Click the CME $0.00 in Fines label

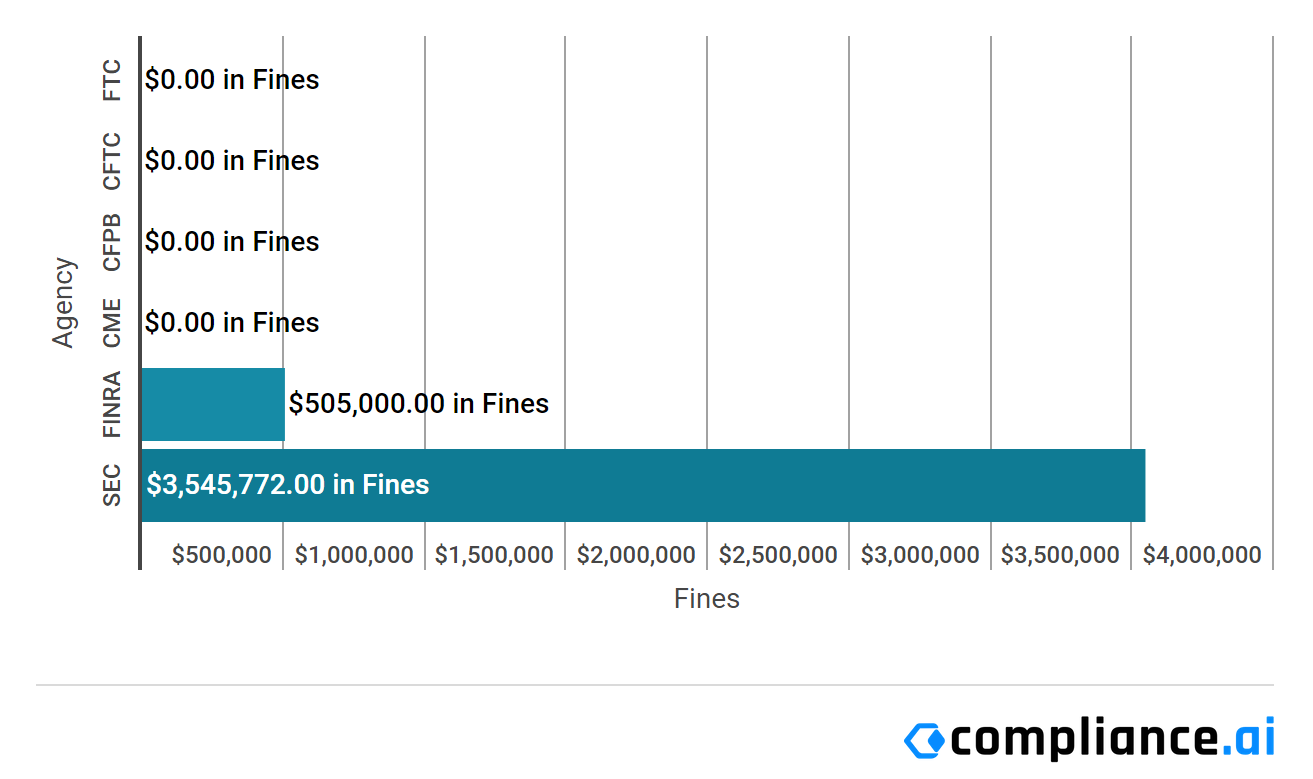coord(232,323)
